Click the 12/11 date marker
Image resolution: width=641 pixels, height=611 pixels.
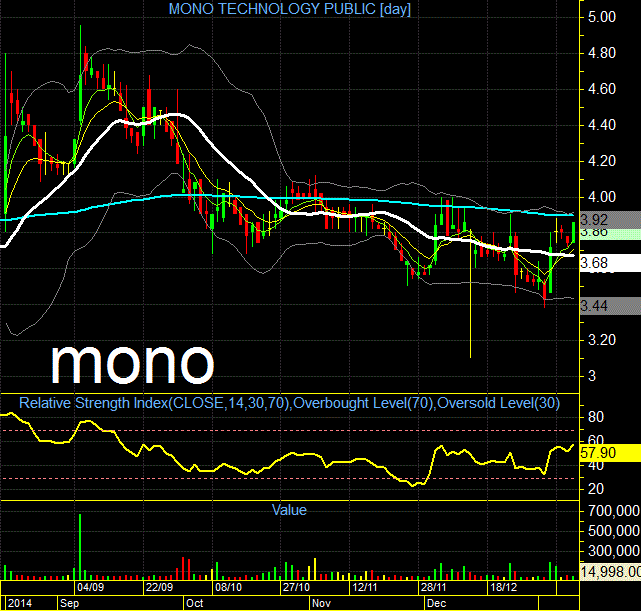(x=364, y=587)
